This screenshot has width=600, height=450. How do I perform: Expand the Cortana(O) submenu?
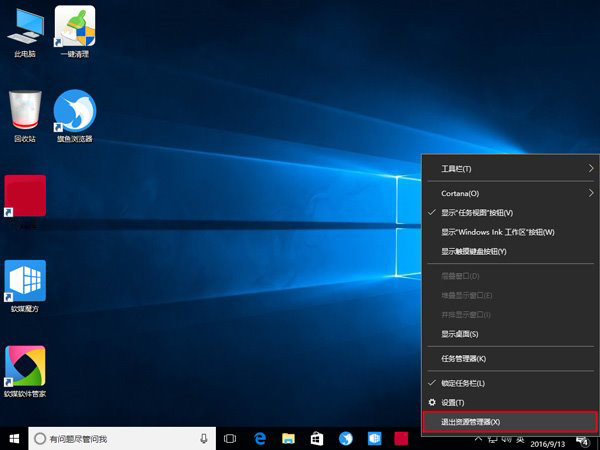tap(510, 193)
